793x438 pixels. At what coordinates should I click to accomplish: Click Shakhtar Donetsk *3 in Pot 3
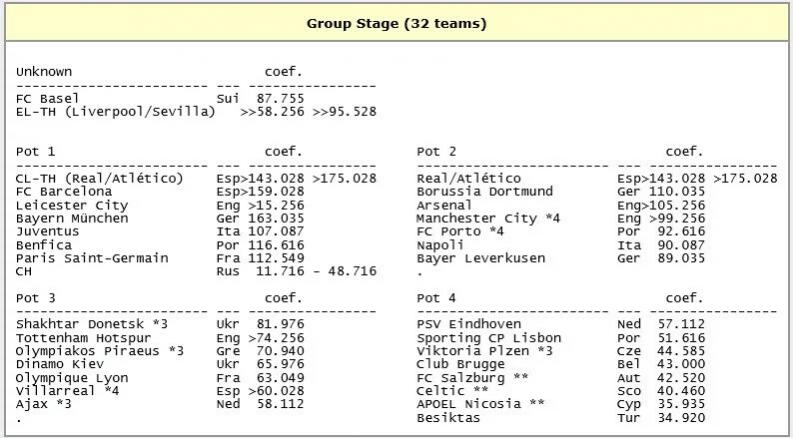point(100,324)
